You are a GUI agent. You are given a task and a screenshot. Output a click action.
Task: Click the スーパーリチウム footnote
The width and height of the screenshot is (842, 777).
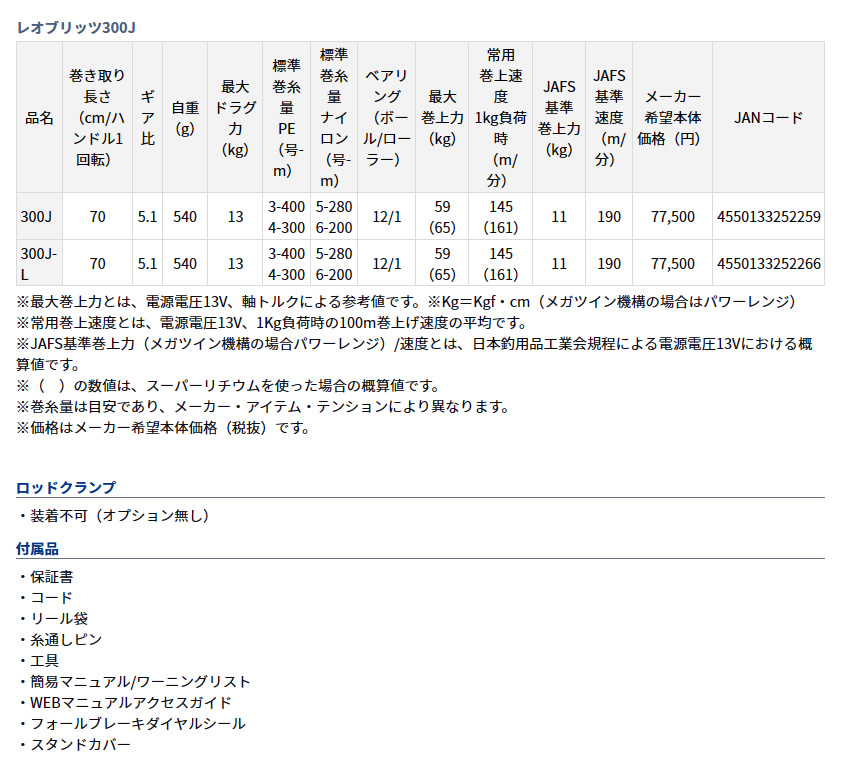230,385
